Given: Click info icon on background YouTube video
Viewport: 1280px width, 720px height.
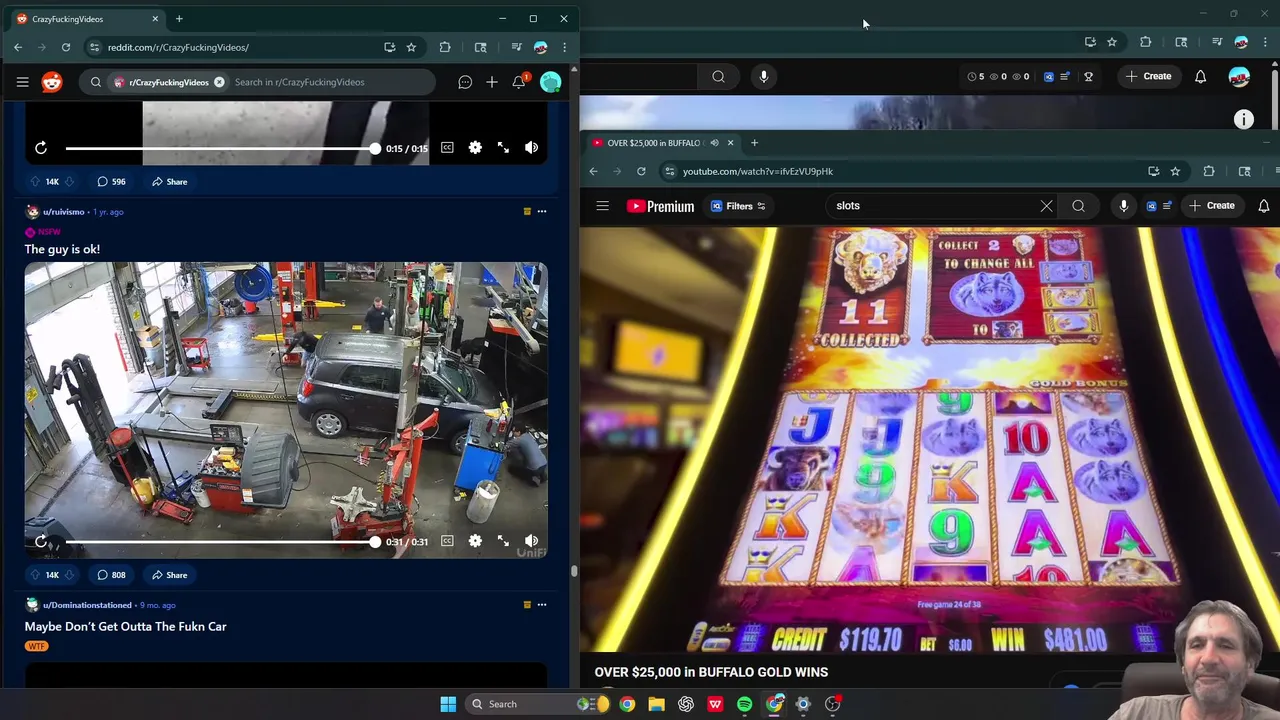Looking at the screenshot, I should click(1244, 120).
